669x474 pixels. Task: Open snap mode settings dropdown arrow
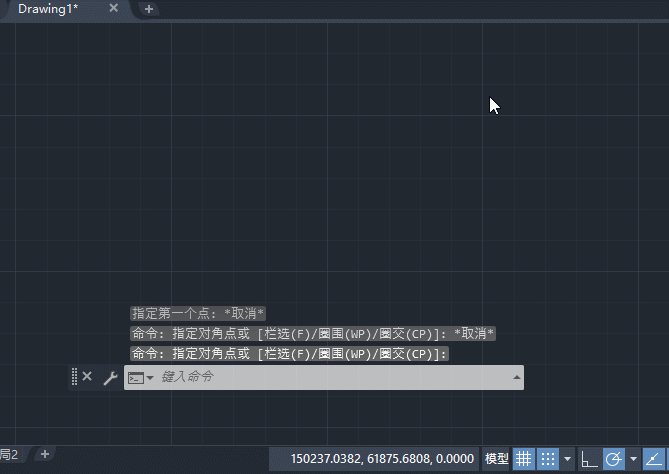[568, 459]
